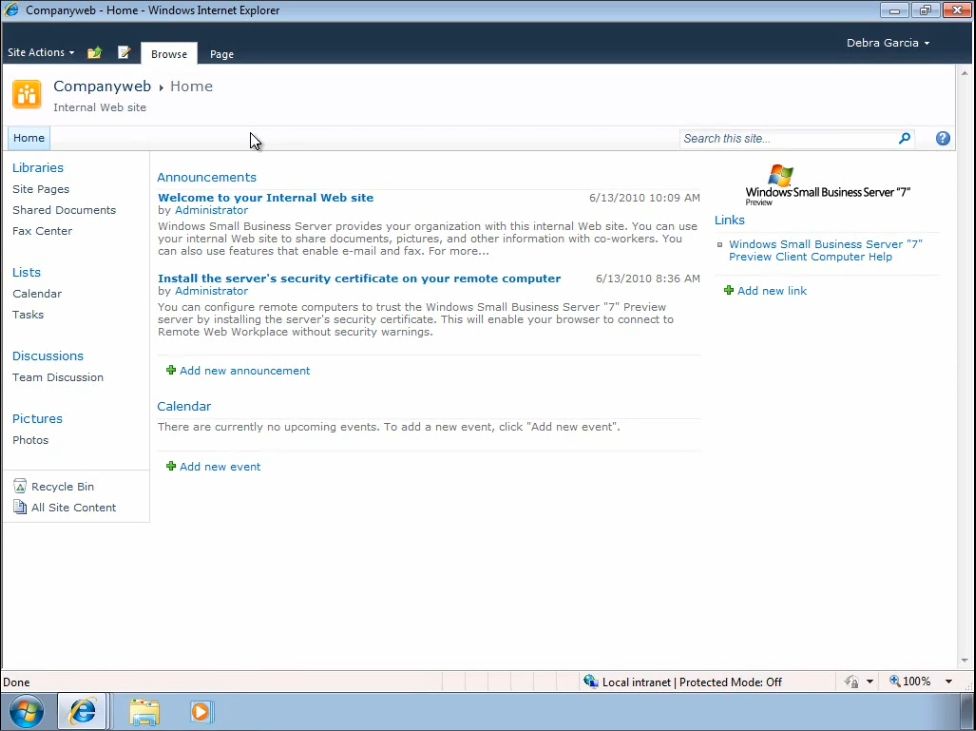Open the Calendar web part title
The height and width of the screenshot is (731, 976).
coord(184,406)
